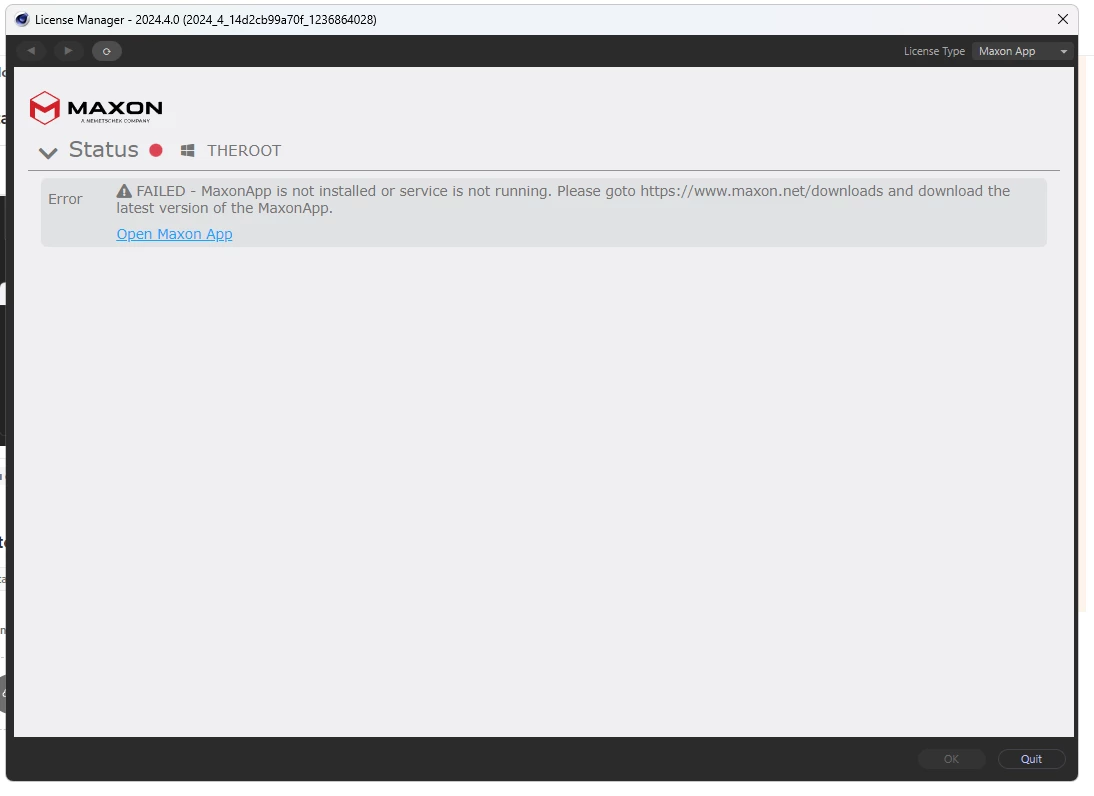The image size is (1094, 796).
Task: Collapse the Status section chevron
Action: click(48, 152)
